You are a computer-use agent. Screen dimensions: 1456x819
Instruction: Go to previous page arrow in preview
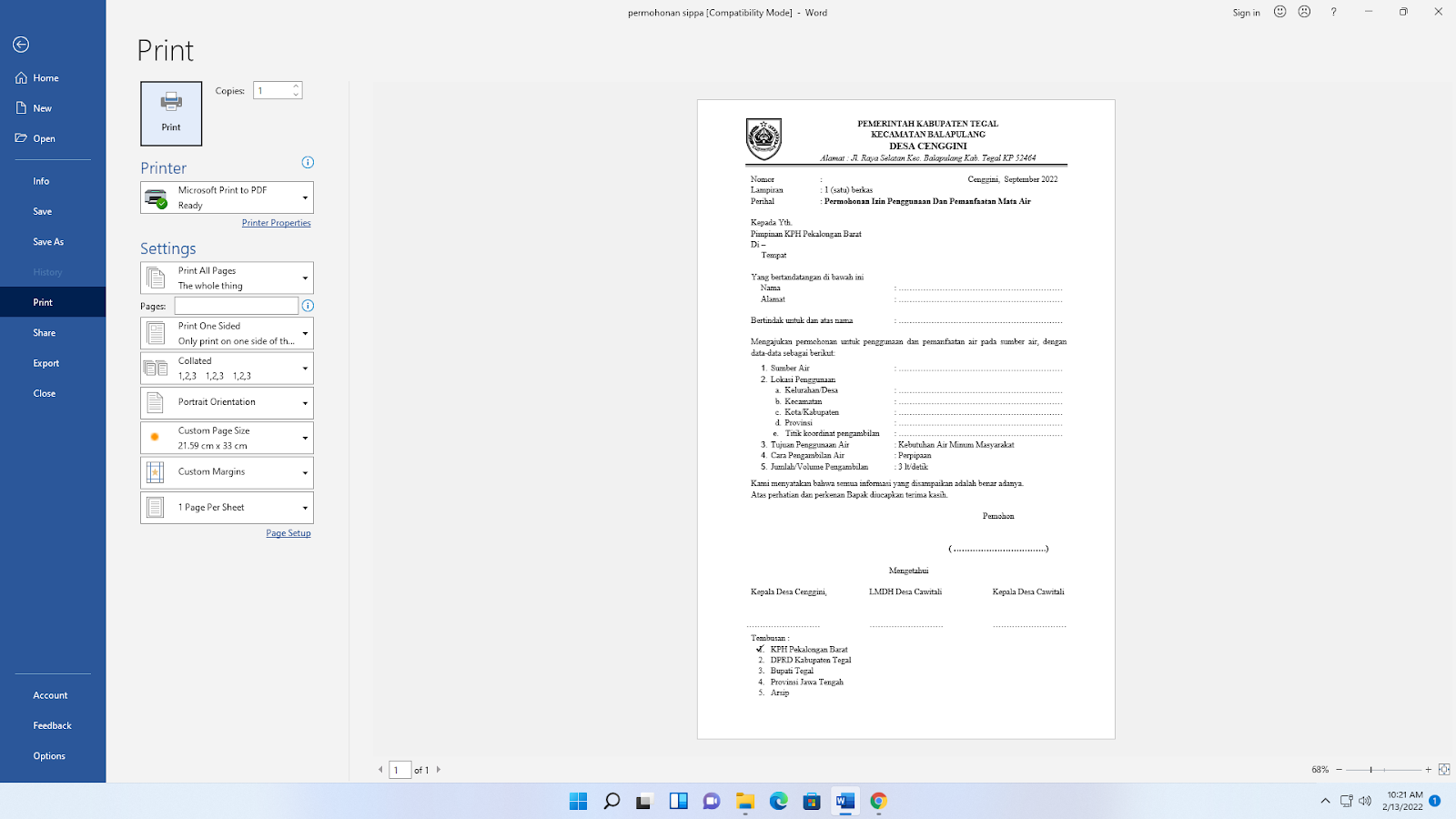click(380, 770)
